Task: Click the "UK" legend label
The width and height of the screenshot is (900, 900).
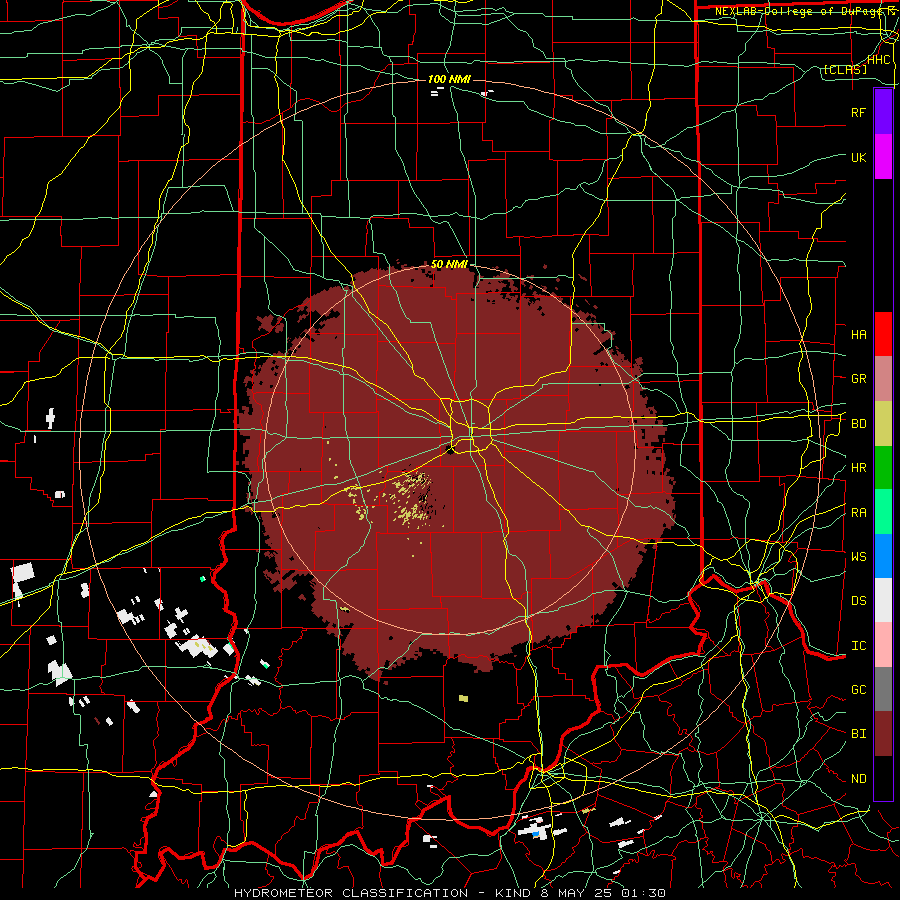Action: 858,157
